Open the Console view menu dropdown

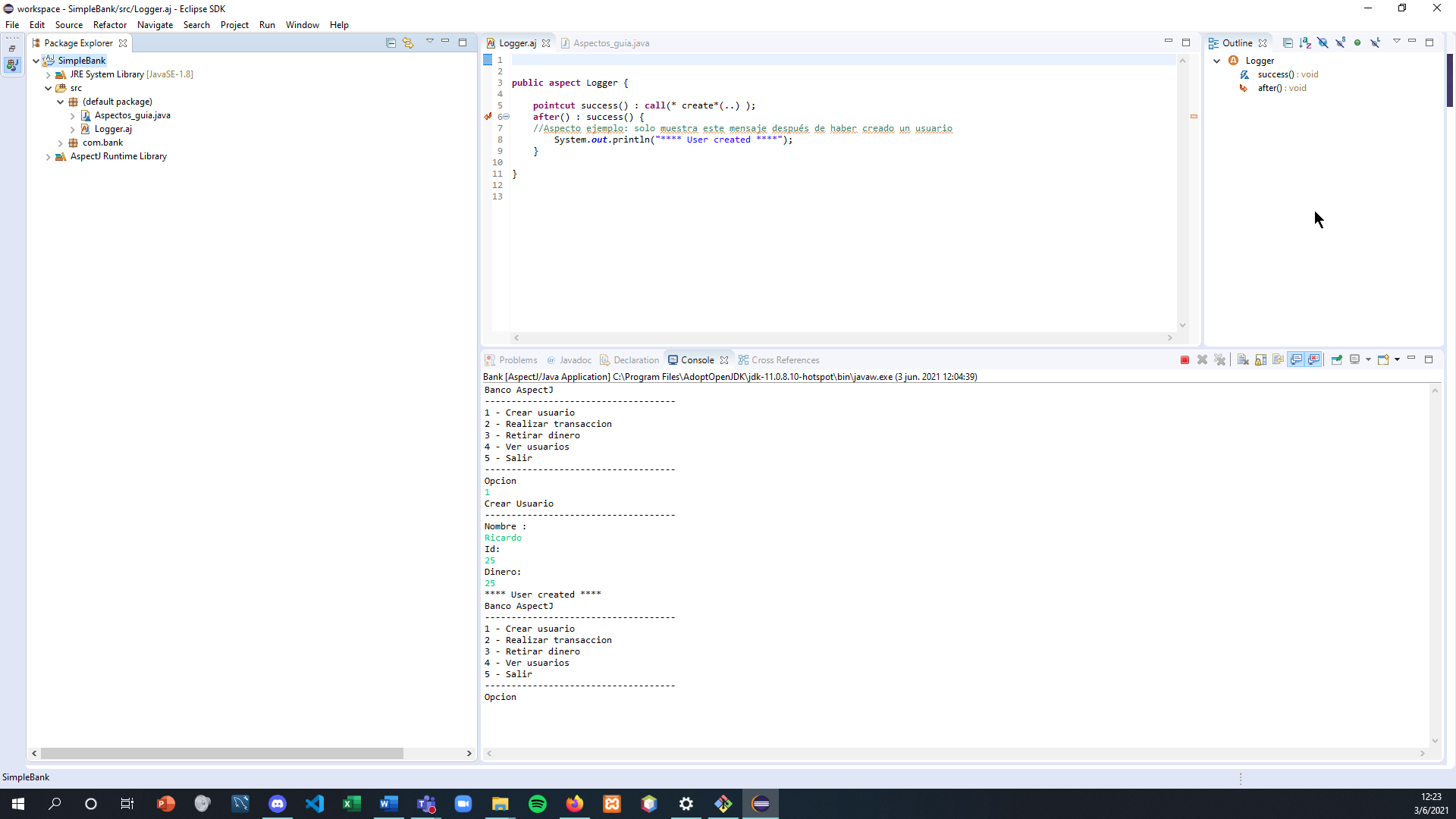coord(1398,360)
